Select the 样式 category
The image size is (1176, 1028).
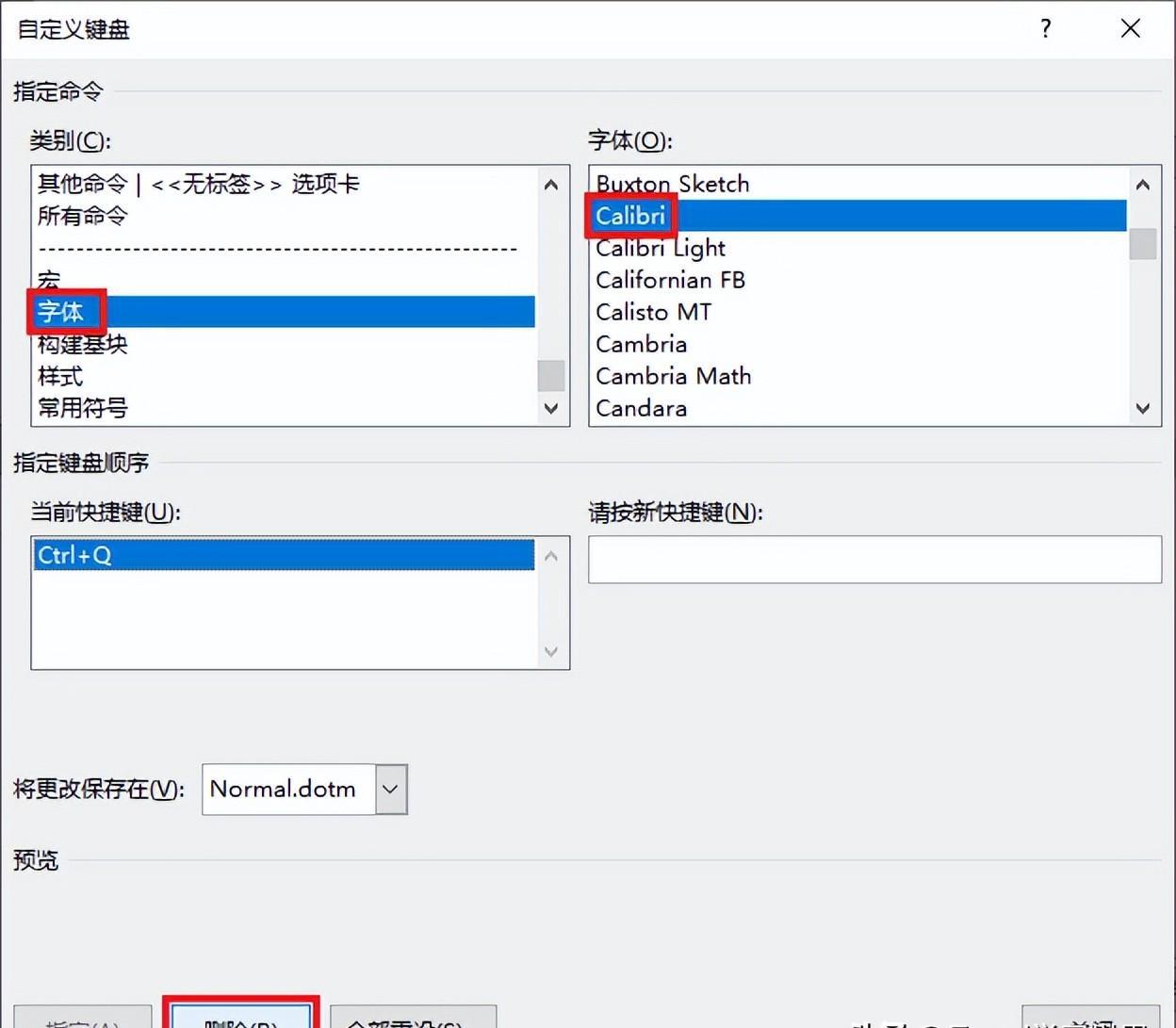284,376
